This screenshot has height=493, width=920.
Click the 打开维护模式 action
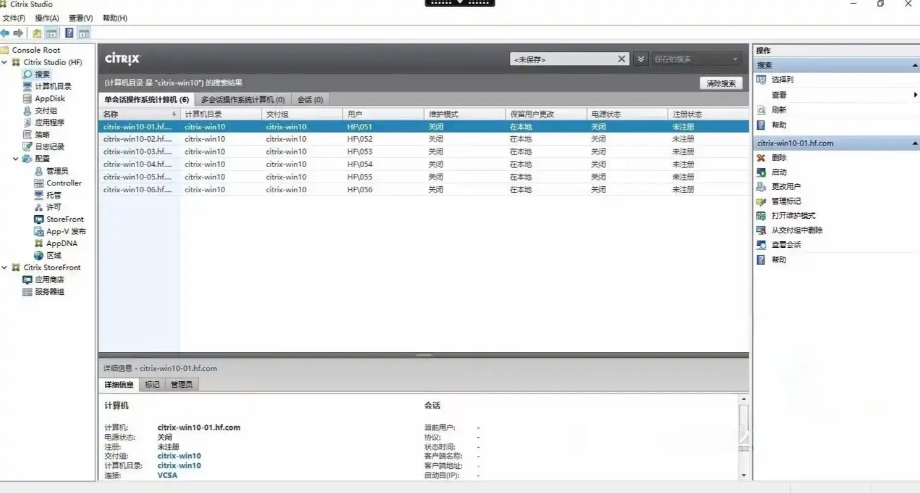[793, 216]
